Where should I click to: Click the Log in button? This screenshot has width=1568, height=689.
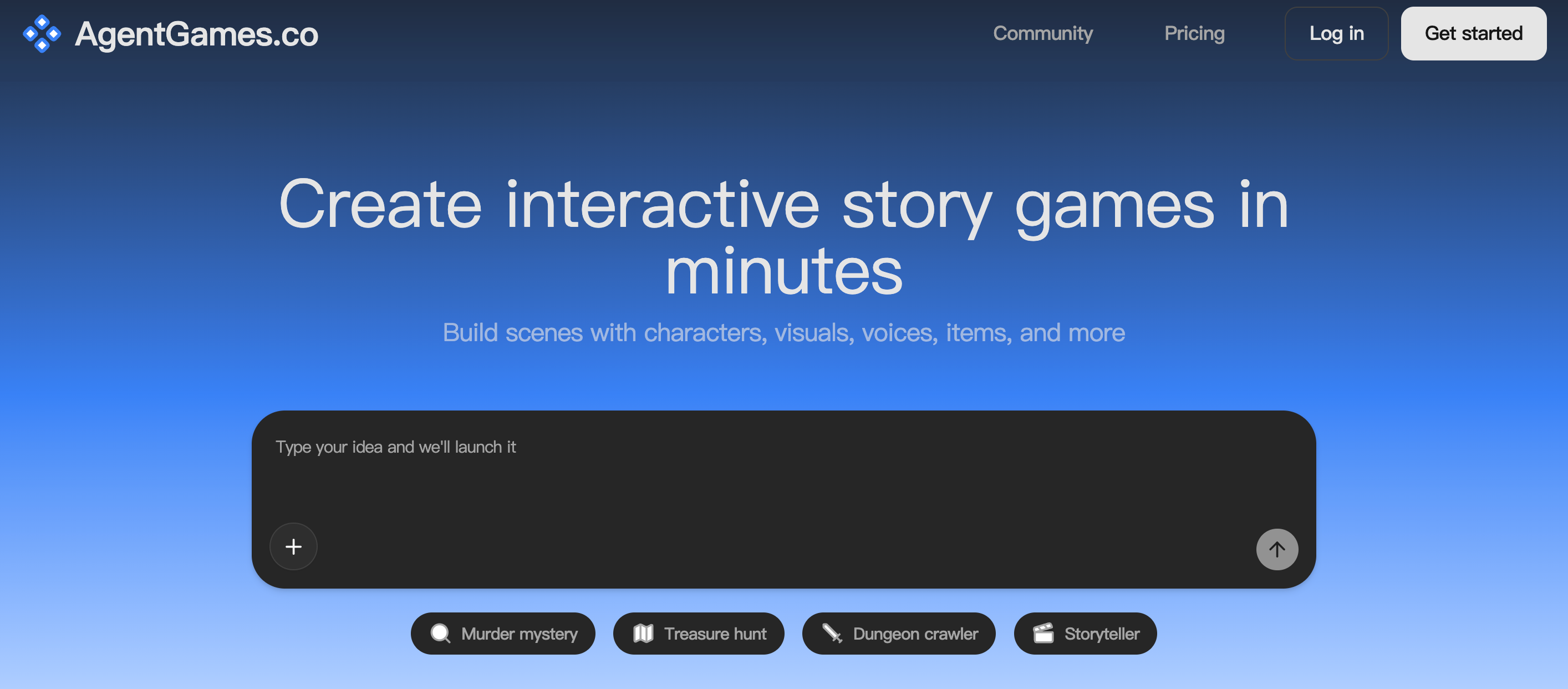click(1336, 33)
